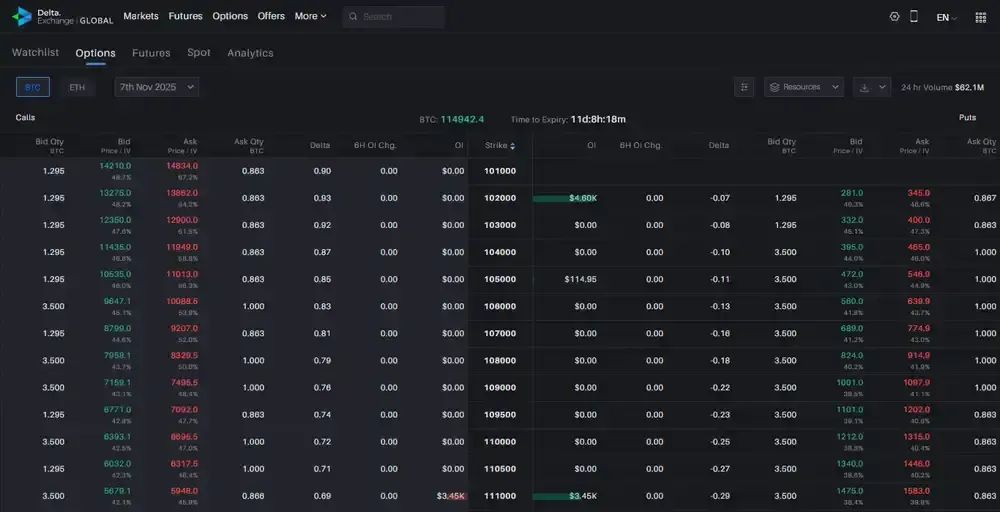Select strike 106000 row
Image resolution: width=1000 pixels, height=512 pixels.
click(500, 307)
